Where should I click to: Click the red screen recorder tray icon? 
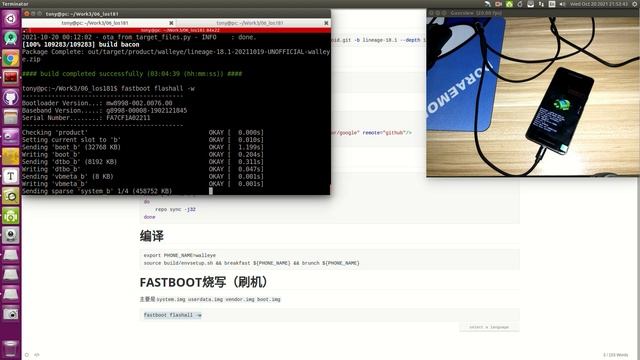[x=498, y=4]
